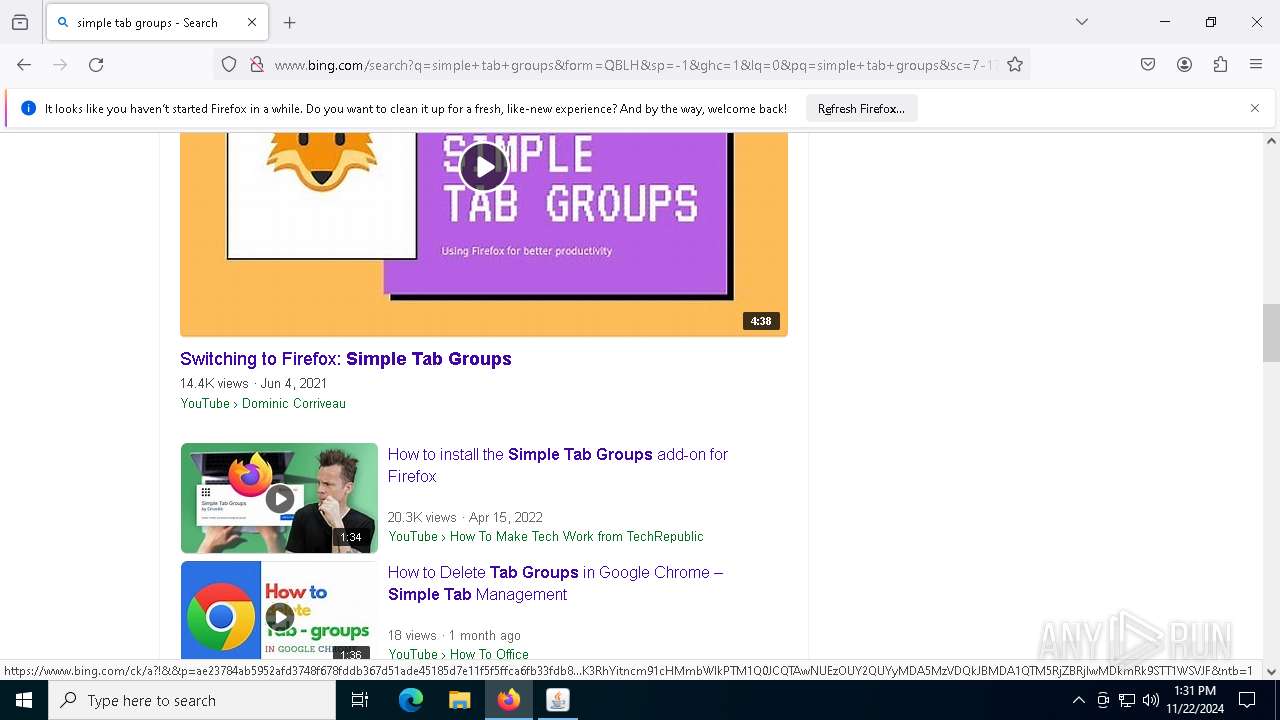The height and width of the screenshot is (720, 1280).
Task: Click the meet-now tray icon
Action: [1103, 700]
